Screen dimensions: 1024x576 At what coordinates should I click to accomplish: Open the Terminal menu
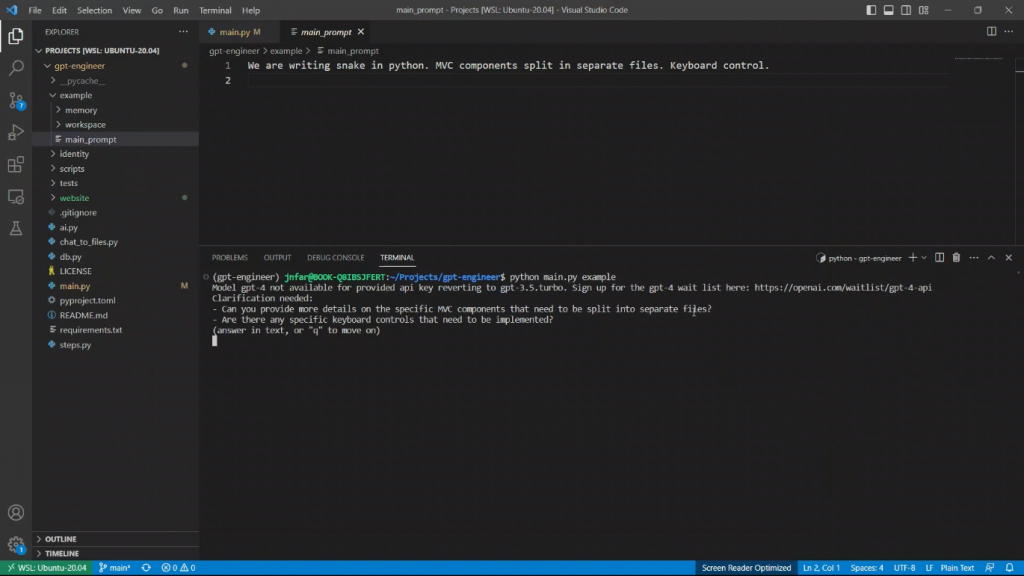[x=215, y=10]
